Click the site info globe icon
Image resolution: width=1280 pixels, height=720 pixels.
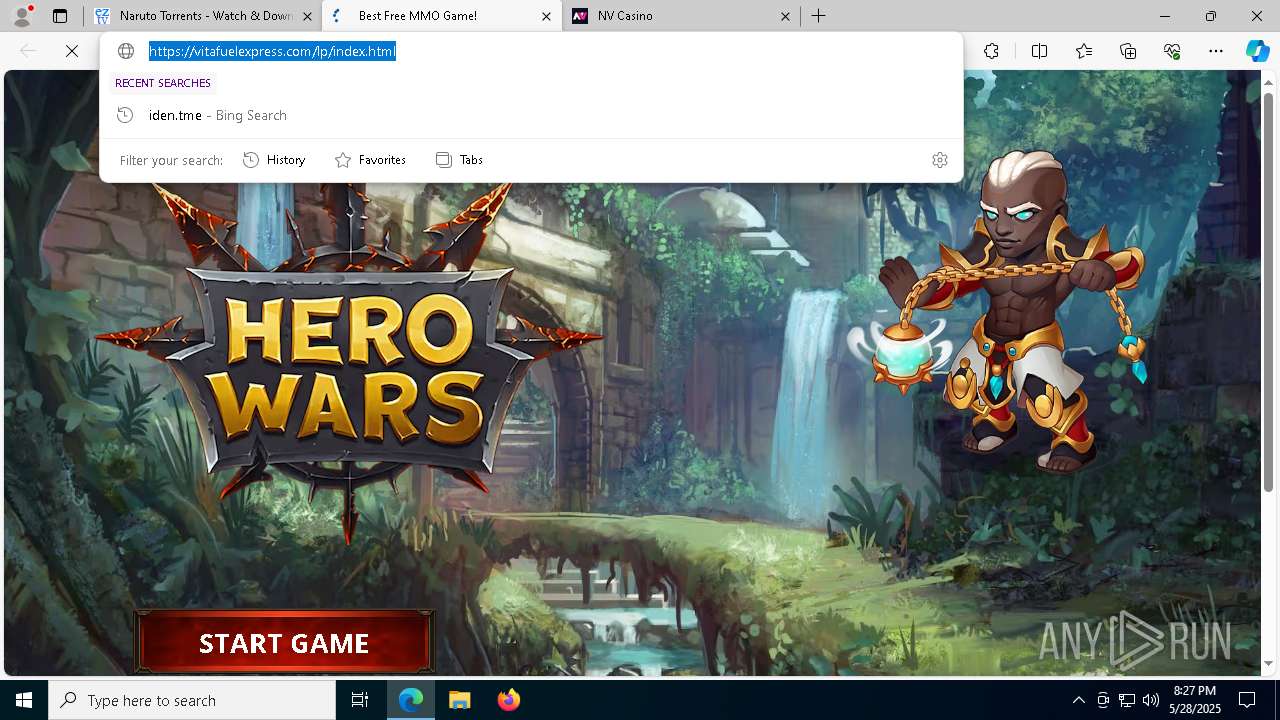tap(126, 51)
